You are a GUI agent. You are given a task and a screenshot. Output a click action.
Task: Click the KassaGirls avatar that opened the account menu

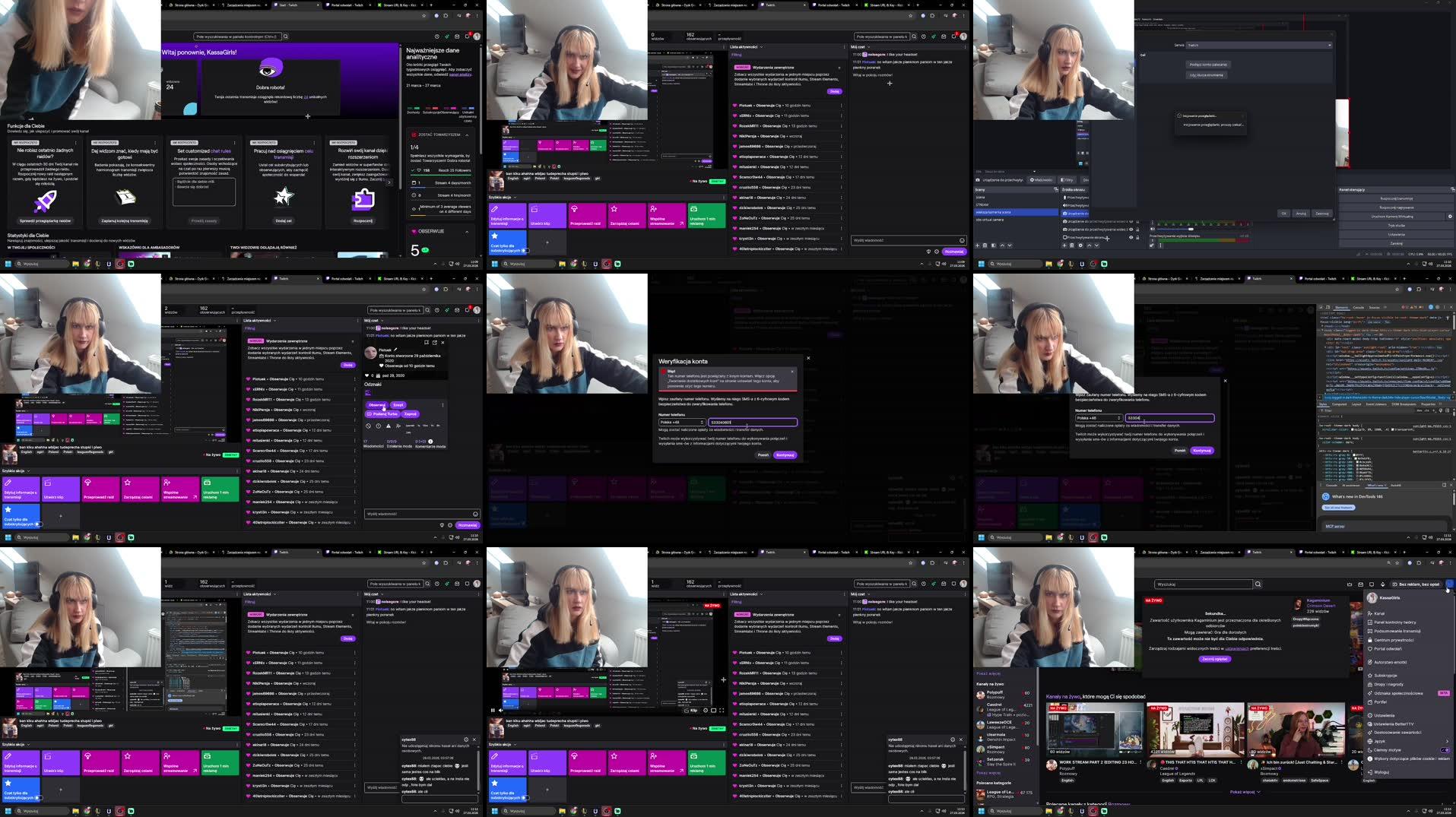(x=1450, y=584)
